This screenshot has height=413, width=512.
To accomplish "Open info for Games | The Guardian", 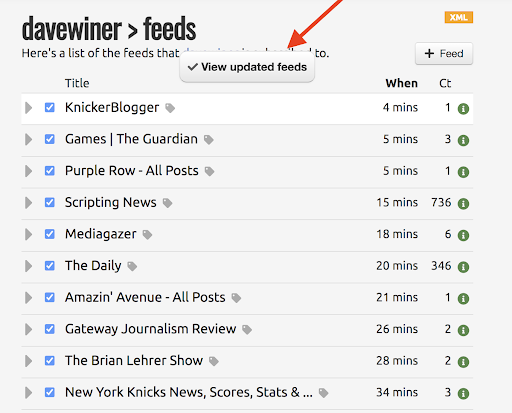I will [463, 140].
